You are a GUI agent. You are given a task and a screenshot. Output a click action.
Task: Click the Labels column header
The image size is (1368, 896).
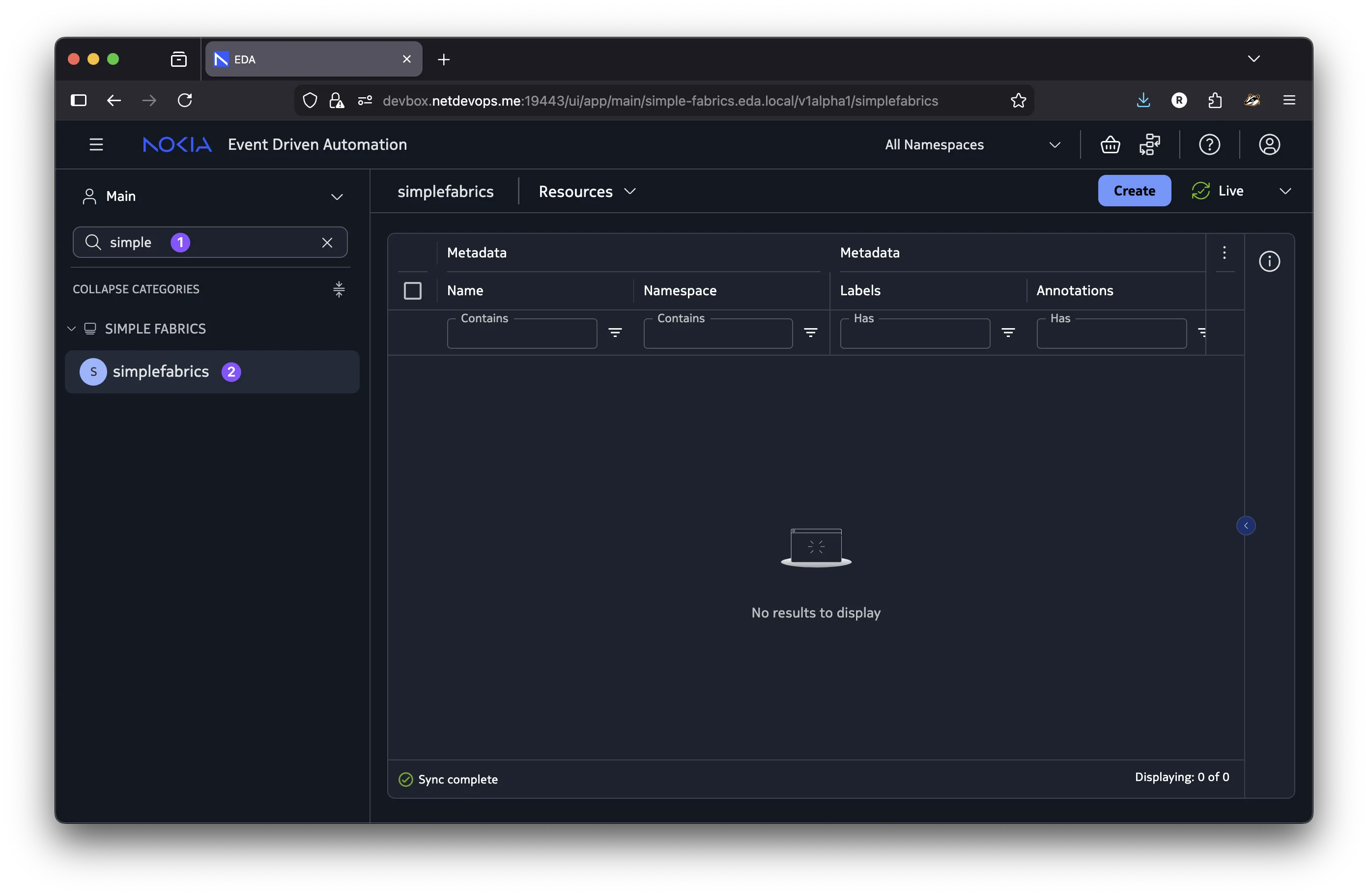point(860,291)
